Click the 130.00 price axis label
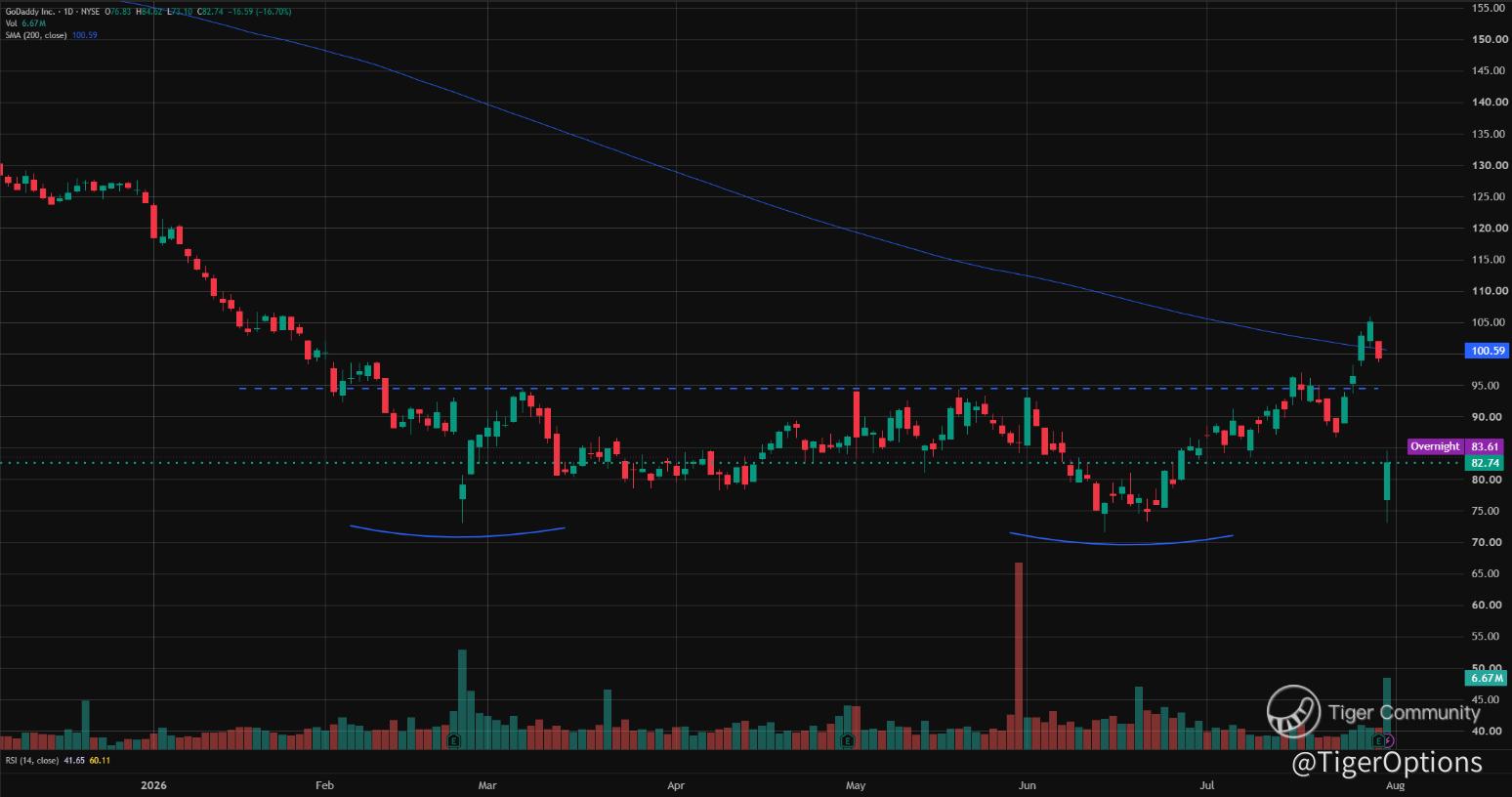1512x797 pixels. point(1488,165)
